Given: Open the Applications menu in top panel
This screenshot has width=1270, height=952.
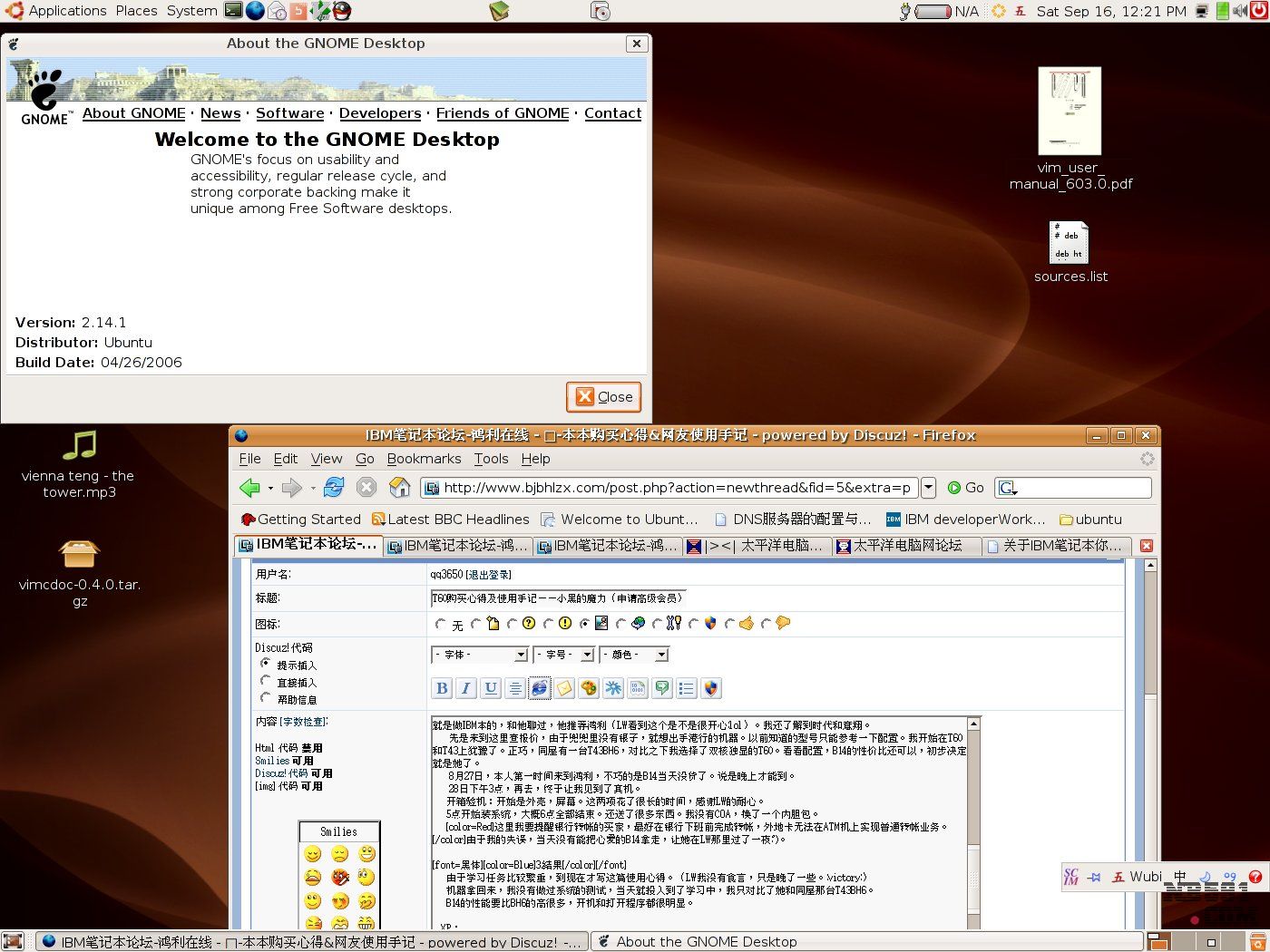Looking at the screenshot, I should tap(67, 11).
